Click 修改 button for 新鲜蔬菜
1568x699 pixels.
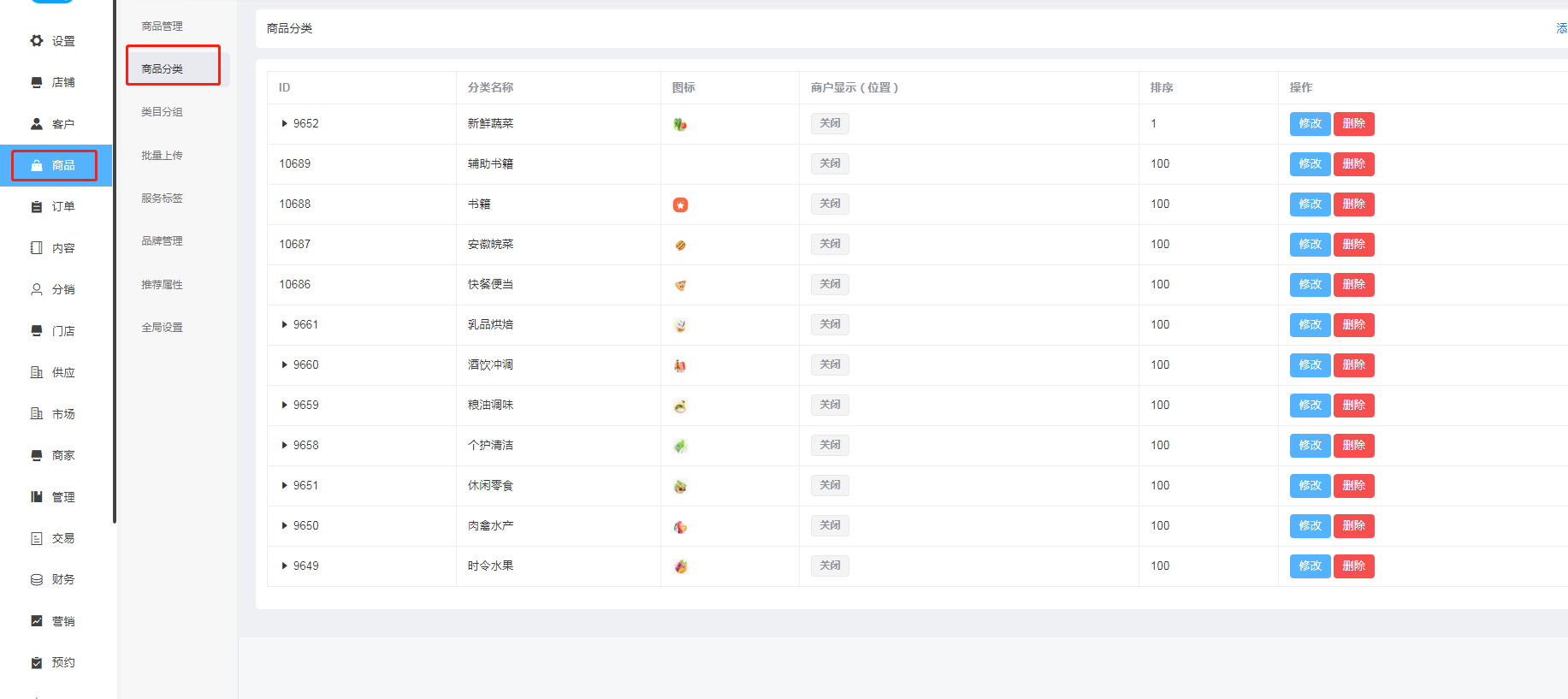click(1310, 124)
